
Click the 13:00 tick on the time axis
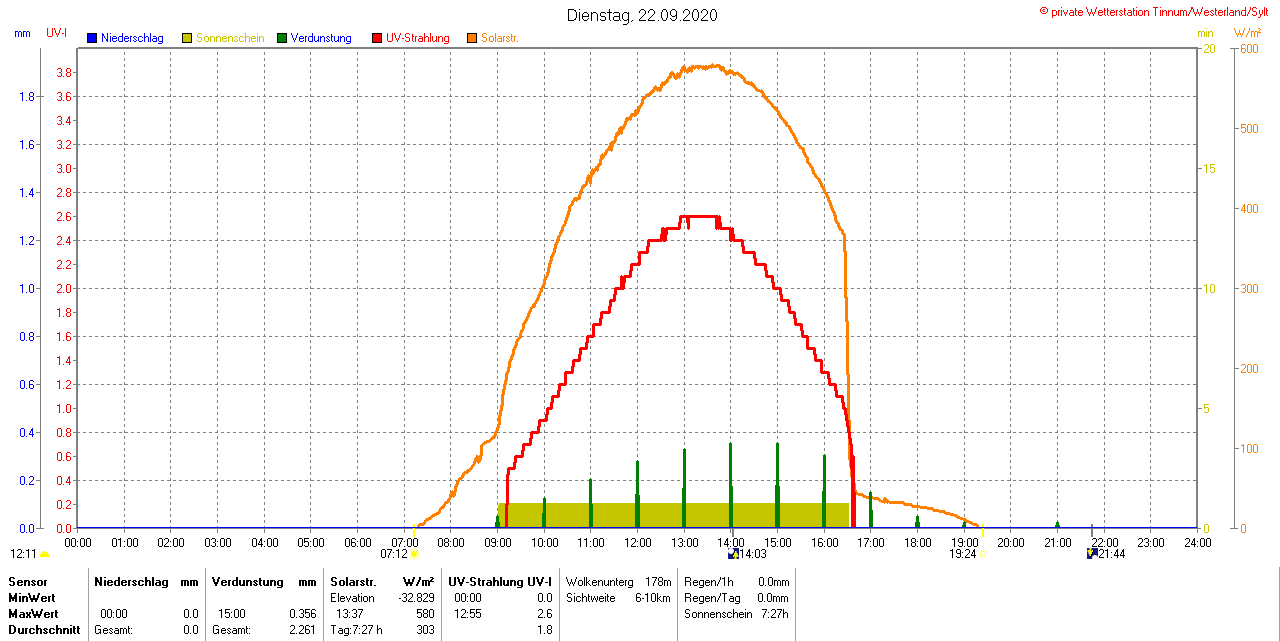click(x=684, y=543)
